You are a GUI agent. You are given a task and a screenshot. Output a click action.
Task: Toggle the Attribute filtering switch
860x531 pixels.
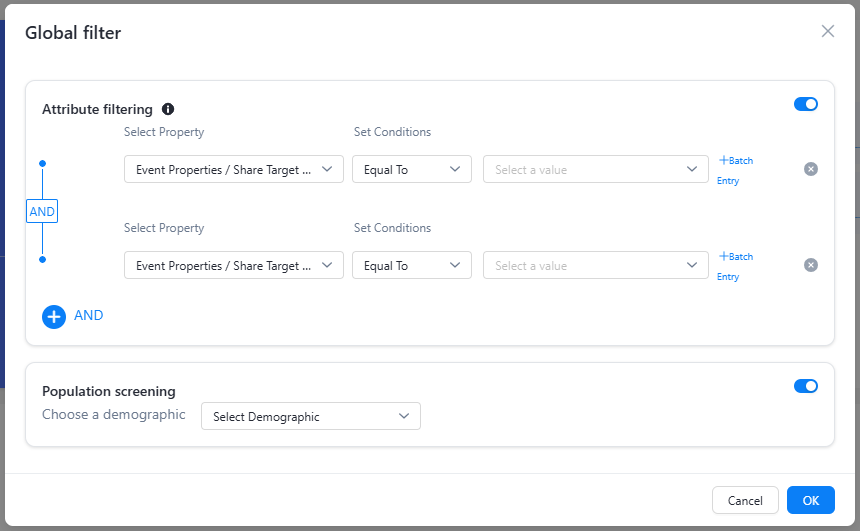805,104
